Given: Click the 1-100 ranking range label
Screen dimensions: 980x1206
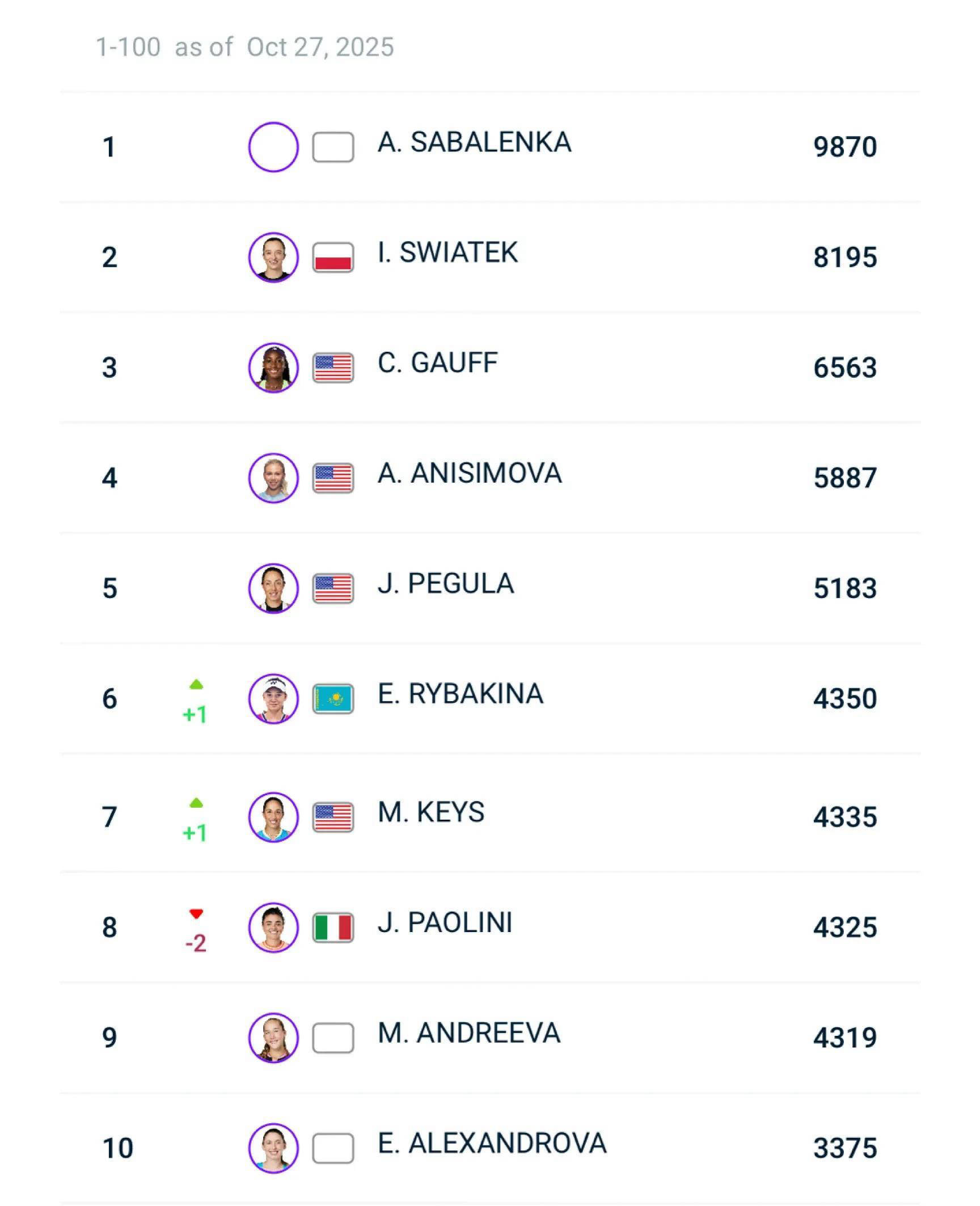Looking at the screenshot, I should coord(128,47).
